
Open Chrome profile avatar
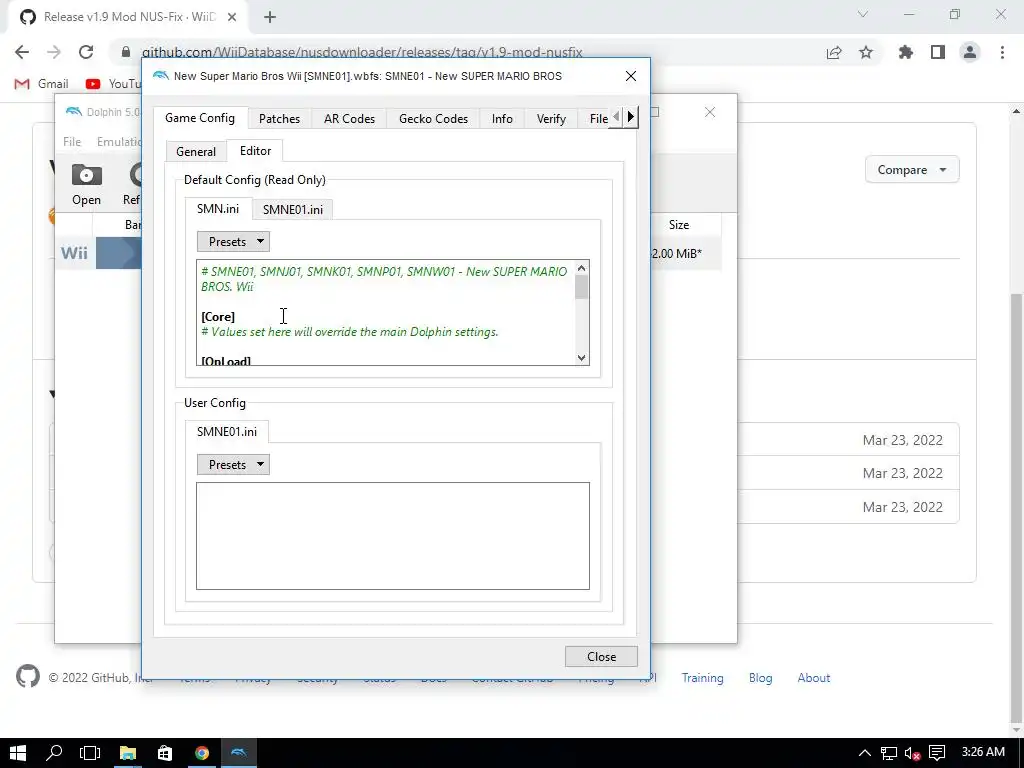970,52
